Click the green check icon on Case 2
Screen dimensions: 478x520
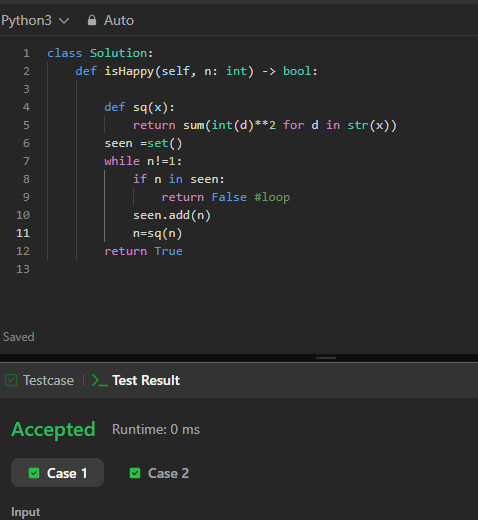[135, 473]
